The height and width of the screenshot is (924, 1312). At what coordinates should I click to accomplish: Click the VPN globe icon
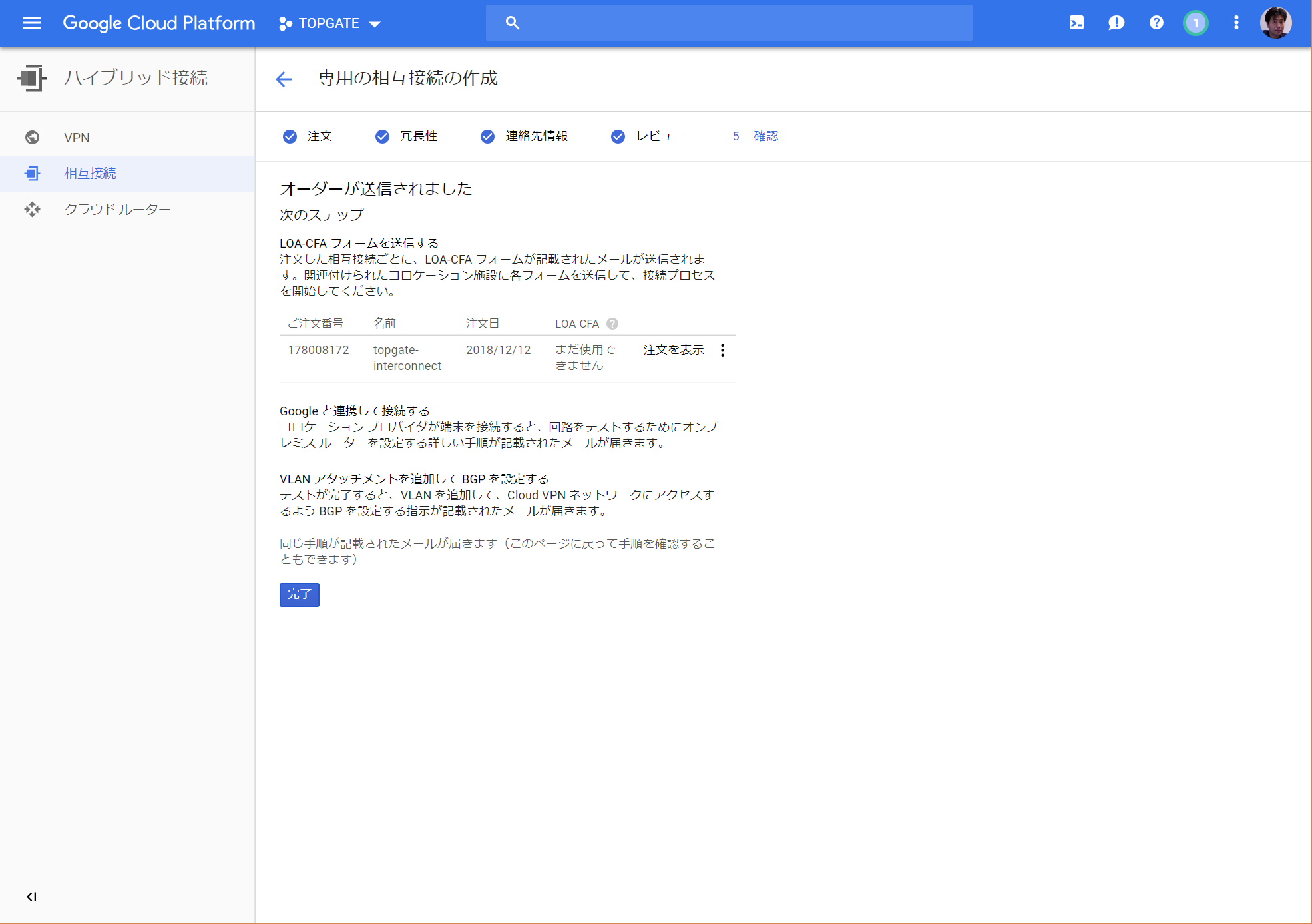coord(32,138)
